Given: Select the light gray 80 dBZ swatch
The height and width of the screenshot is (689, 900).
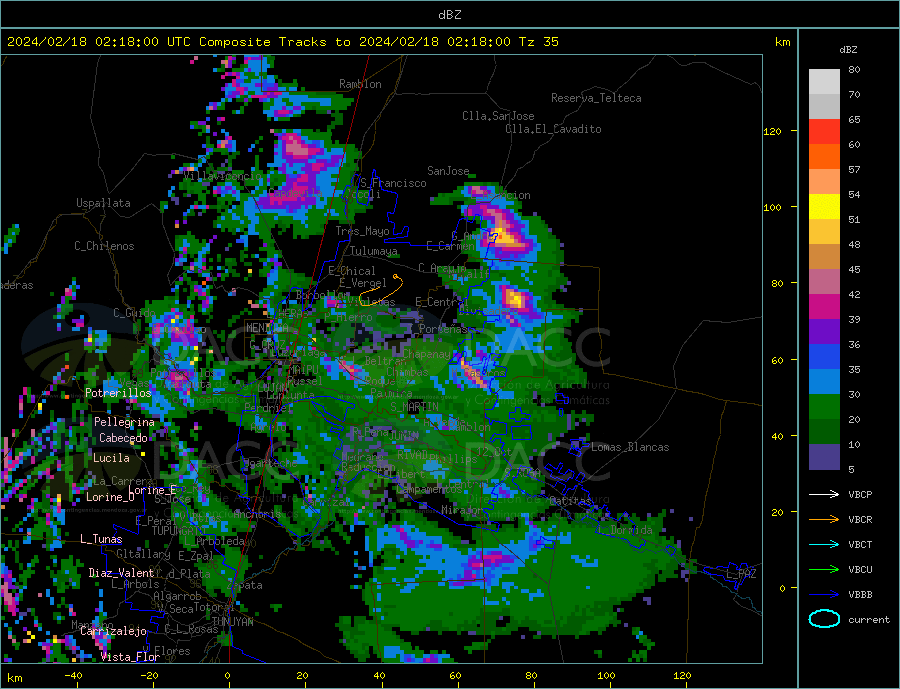Looking at the screenshot, I should 824,82.
